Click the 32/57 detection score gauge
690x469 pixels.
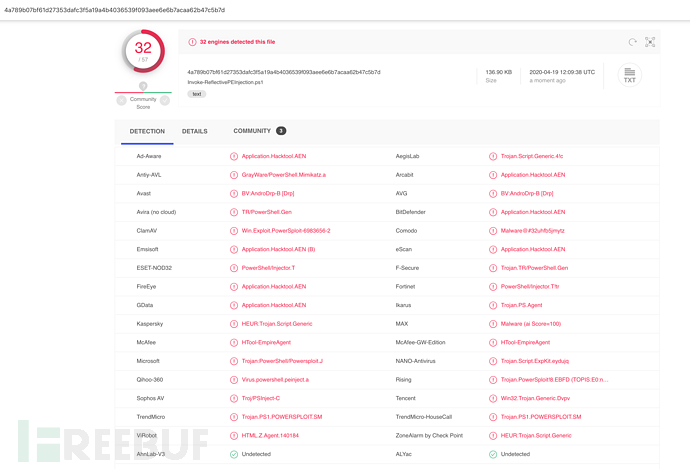click(143, 51)
